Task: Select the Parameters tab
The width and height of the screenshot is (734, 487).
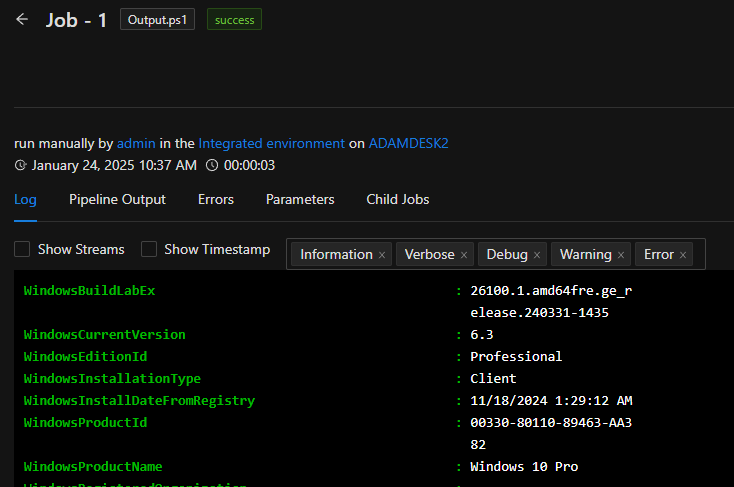Action: 300,199
